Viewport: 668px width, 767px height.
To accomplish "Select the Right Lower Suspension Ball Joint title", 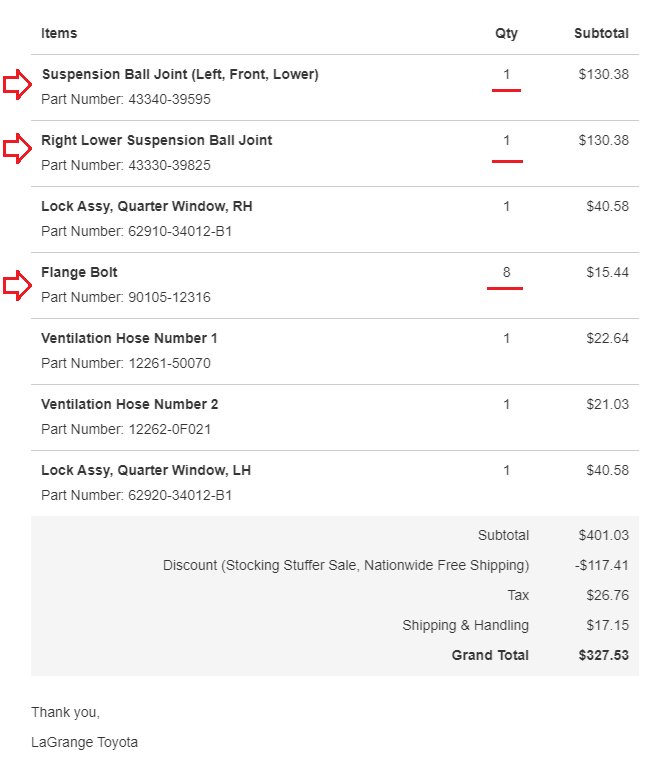I will (x=156, y=140).
